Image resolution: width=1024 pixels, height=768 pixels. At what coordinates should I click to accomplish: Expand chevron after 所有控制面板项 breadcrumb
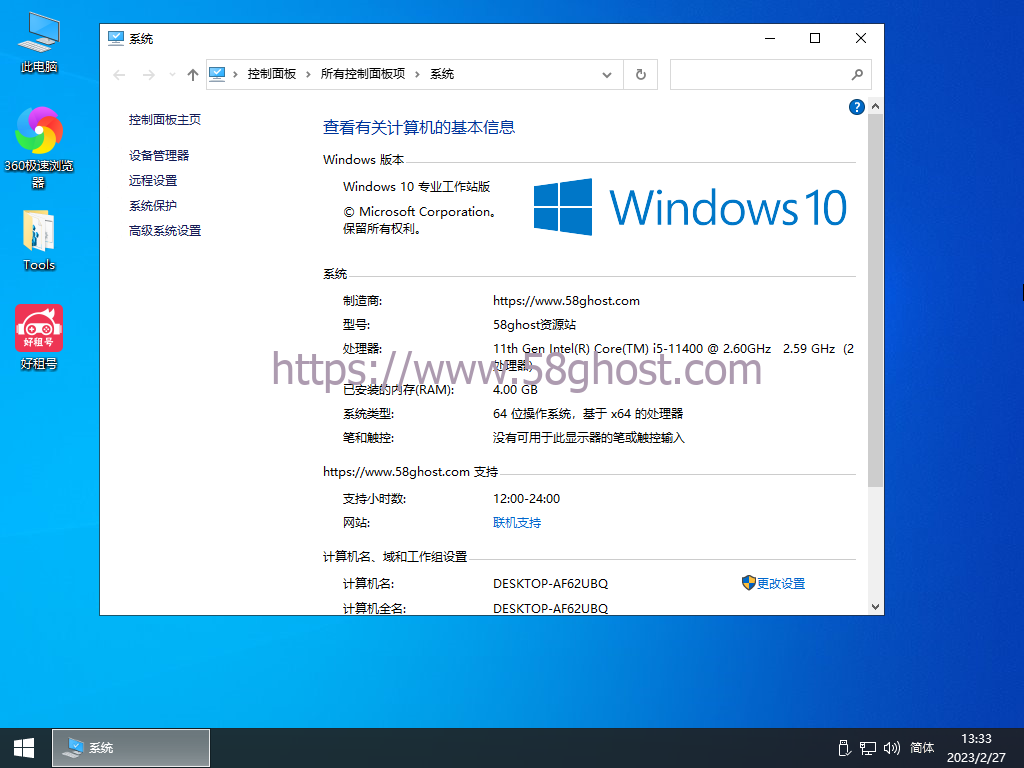pyautogui.click(x=417, y=74)
